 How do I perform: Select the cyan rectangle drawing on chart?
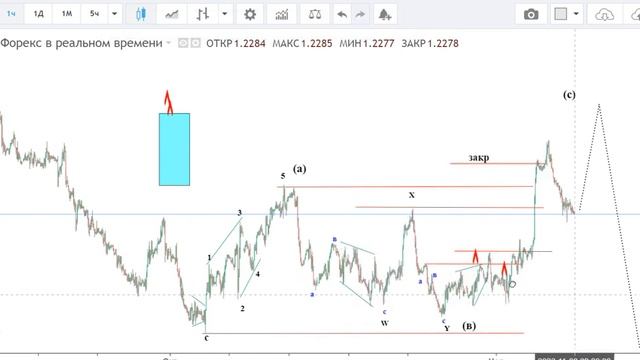174,149
